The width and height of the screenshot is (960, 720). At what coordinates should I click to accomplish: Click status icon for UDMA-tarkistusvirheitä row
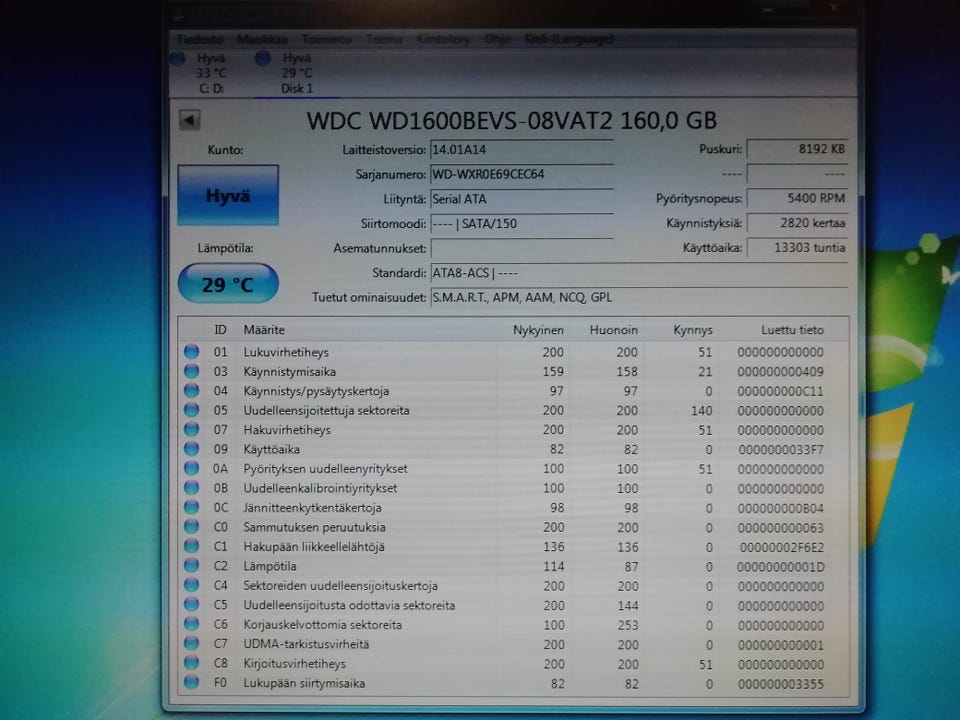tap(192, 644)
